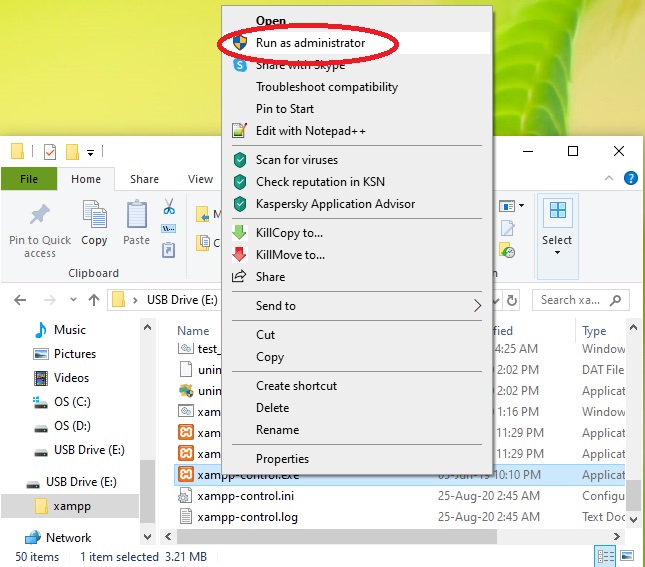
Task: Choose Cut from context menu
Action: pyautogui.click(x=265, y=335)
